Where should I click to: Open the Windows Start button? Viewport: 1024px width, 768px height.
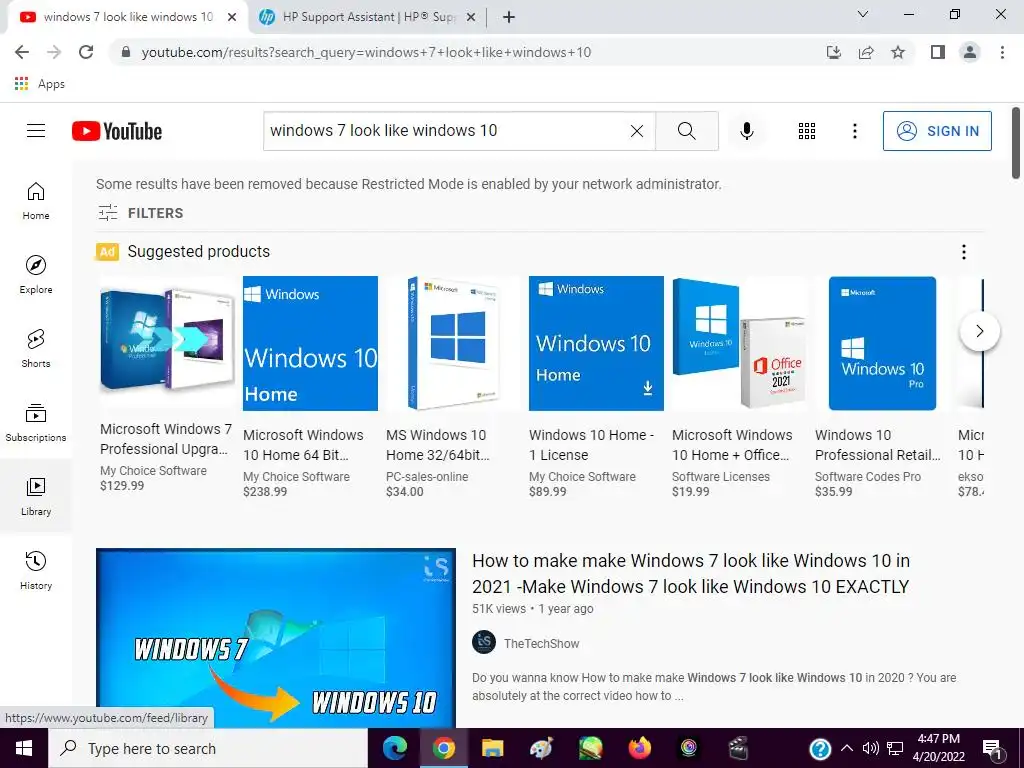24,748
